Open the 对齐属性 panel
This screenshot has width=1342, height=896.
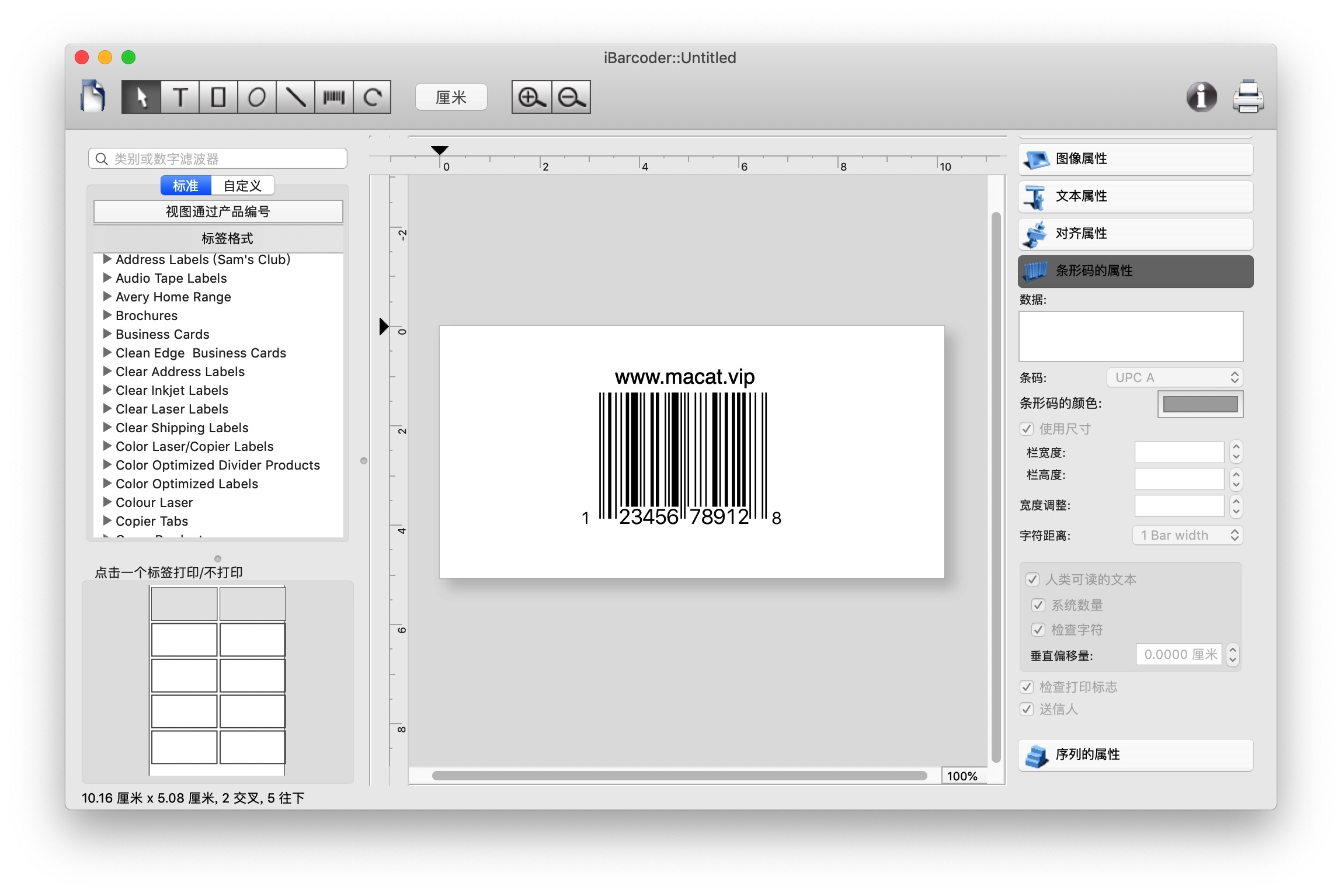1135,234
